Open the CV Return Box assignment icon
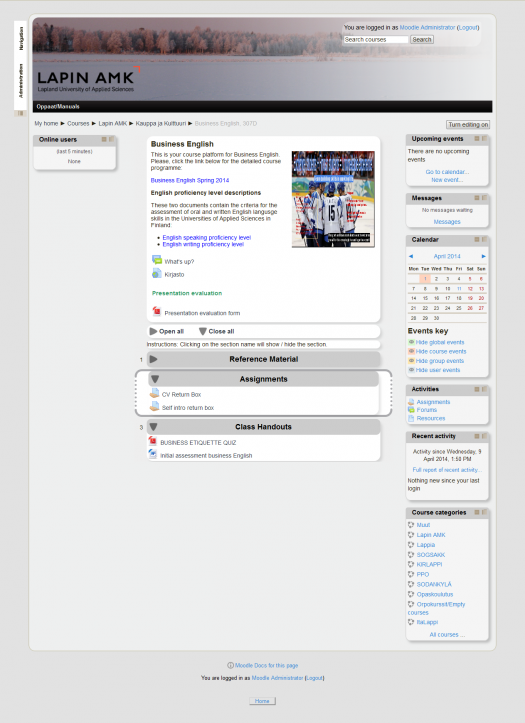 154,393
